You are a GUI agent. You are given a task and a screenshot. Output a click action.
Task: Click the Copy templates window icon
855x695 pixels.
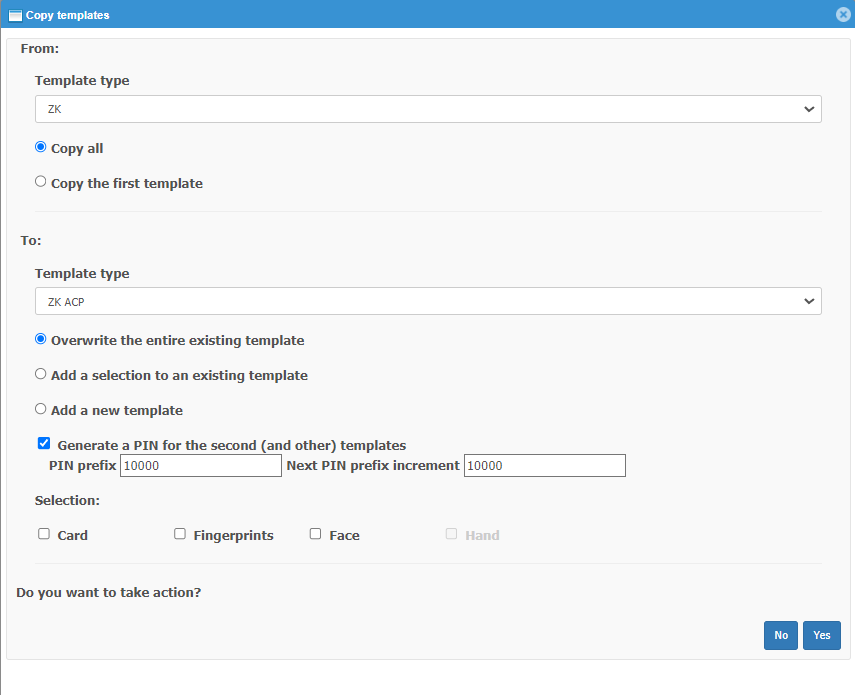coord(15,15)
